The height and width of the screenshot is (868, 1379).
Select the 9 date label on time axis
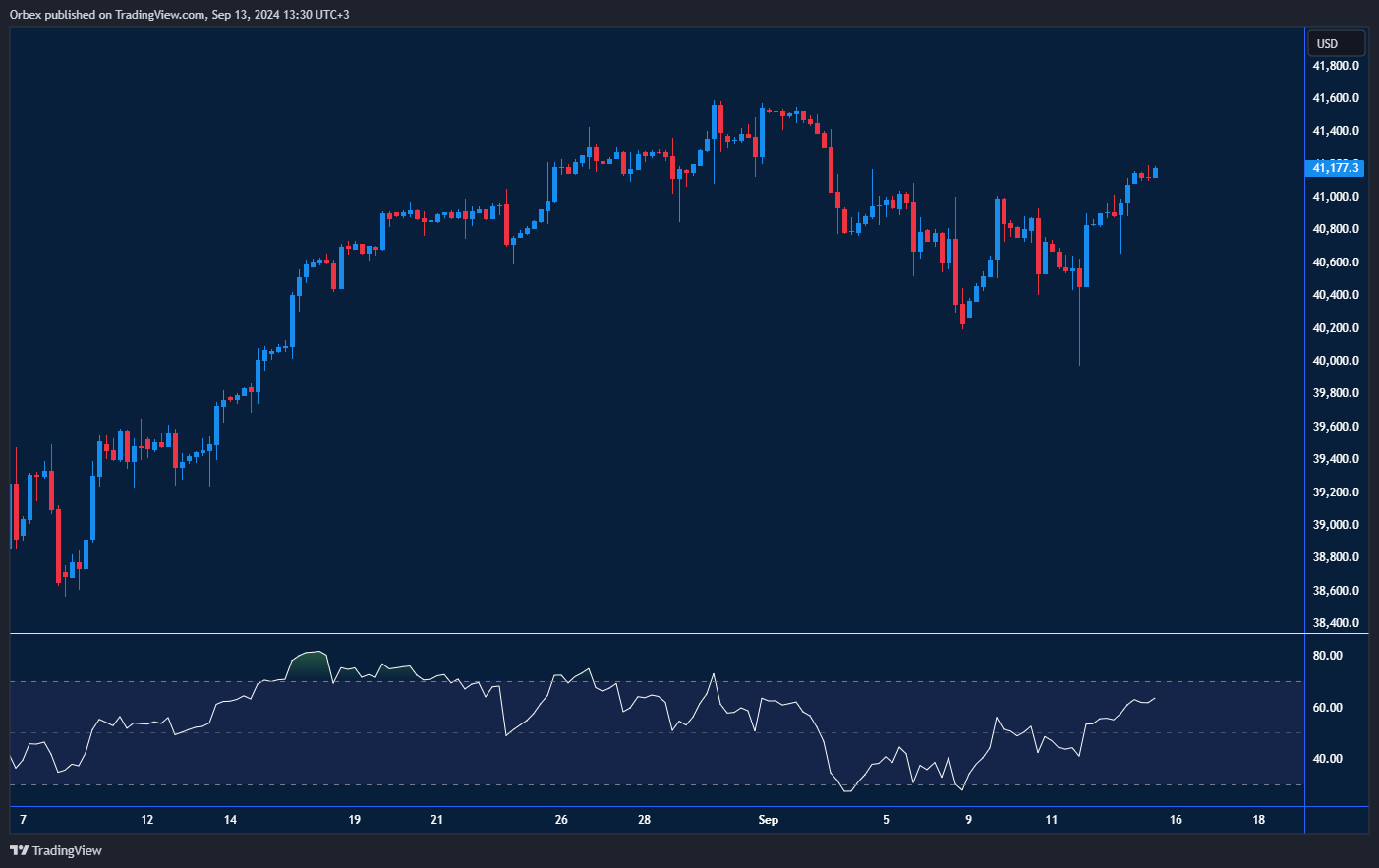pyautogui.click(x=968, y=820)
